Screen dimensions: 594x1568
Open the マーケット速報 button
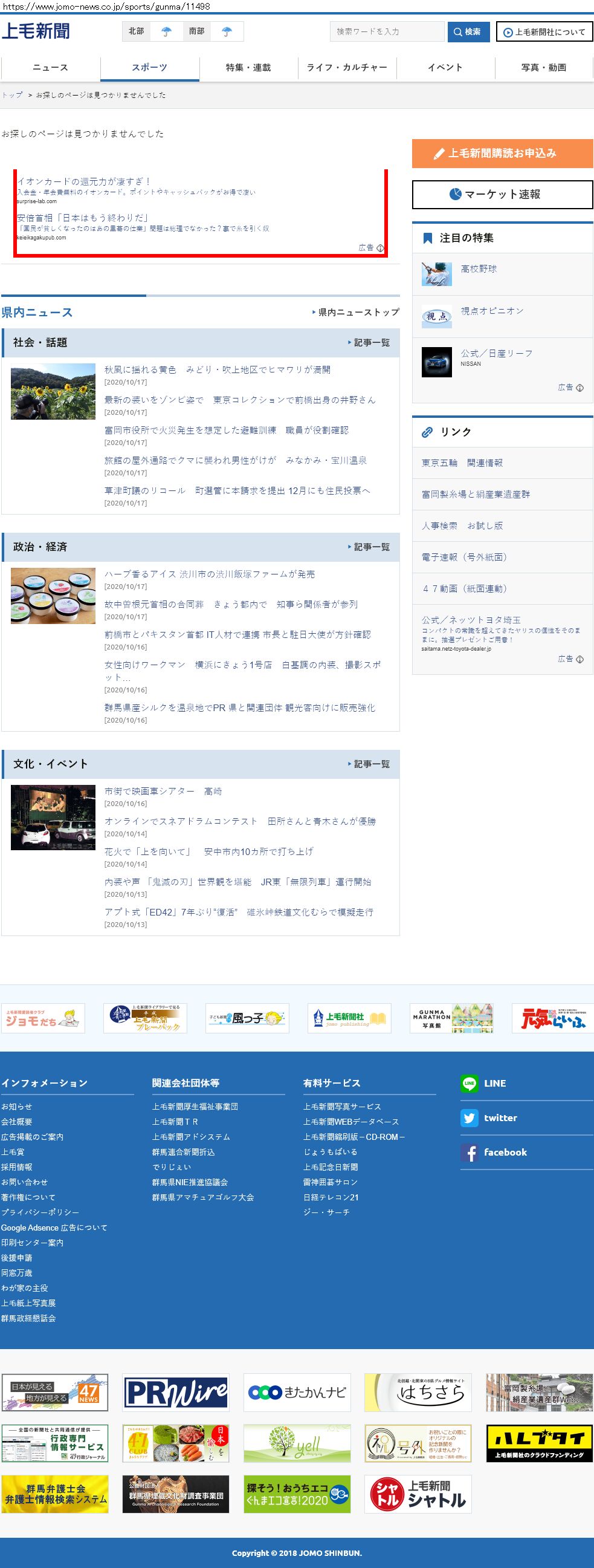[502, 194]
